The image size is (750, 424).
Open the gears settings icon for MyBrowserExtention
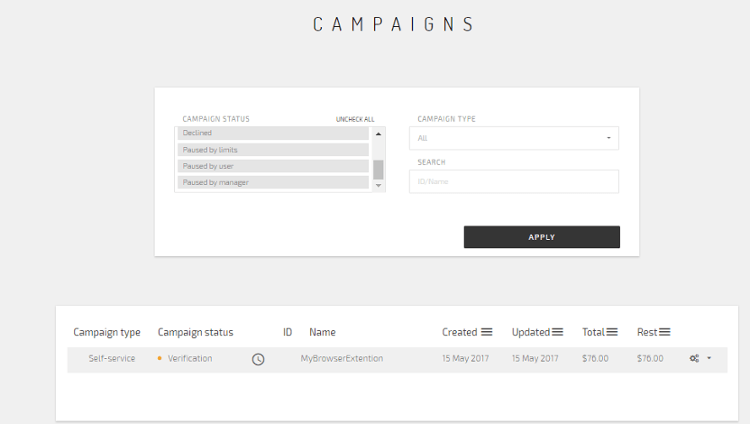pos(694,358)
